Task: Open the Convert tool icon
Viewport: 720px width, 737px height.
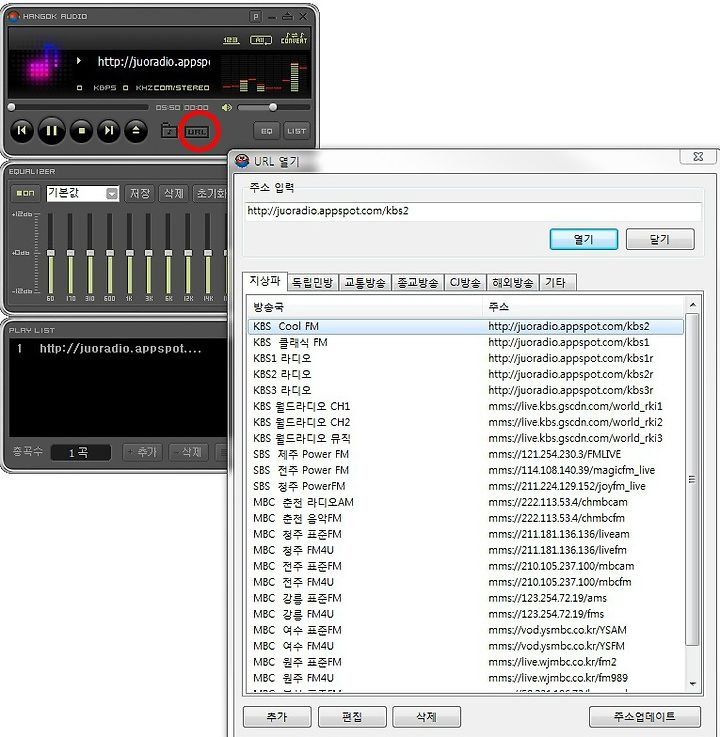Action: 294,39
